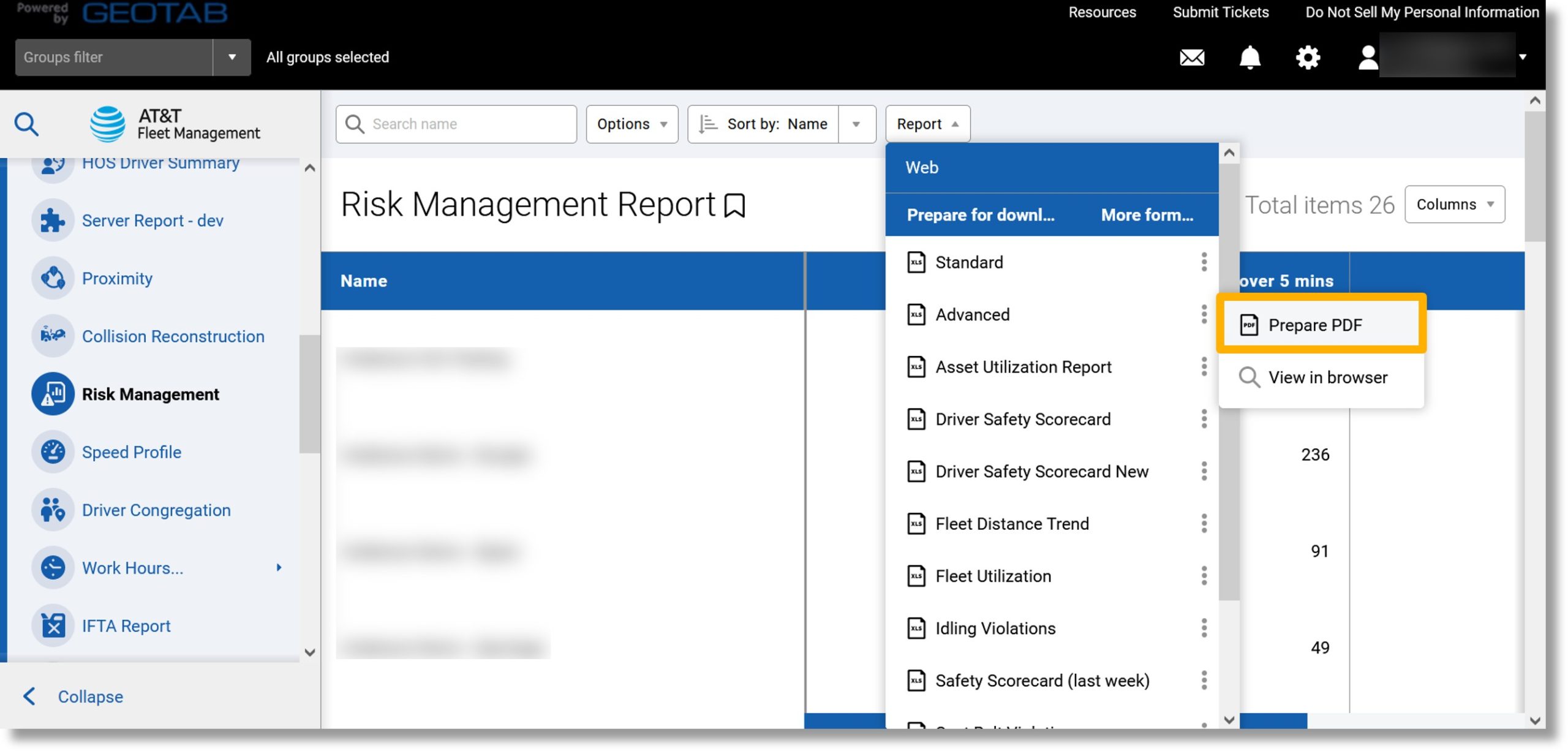Select Driver Safety Scorecard report

[1022, 419]
